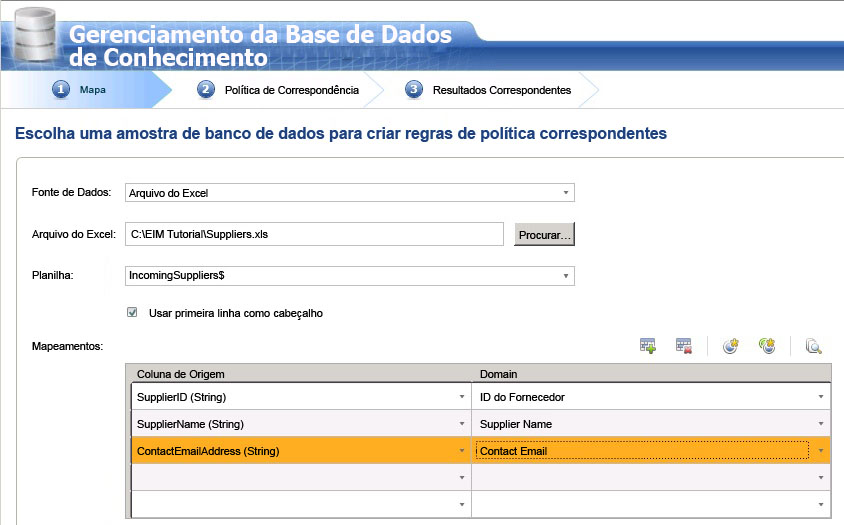Go to Resultados Correspondentes step
Image resolution: width=844 pixels, height=525 pixels.
[502, 90]
